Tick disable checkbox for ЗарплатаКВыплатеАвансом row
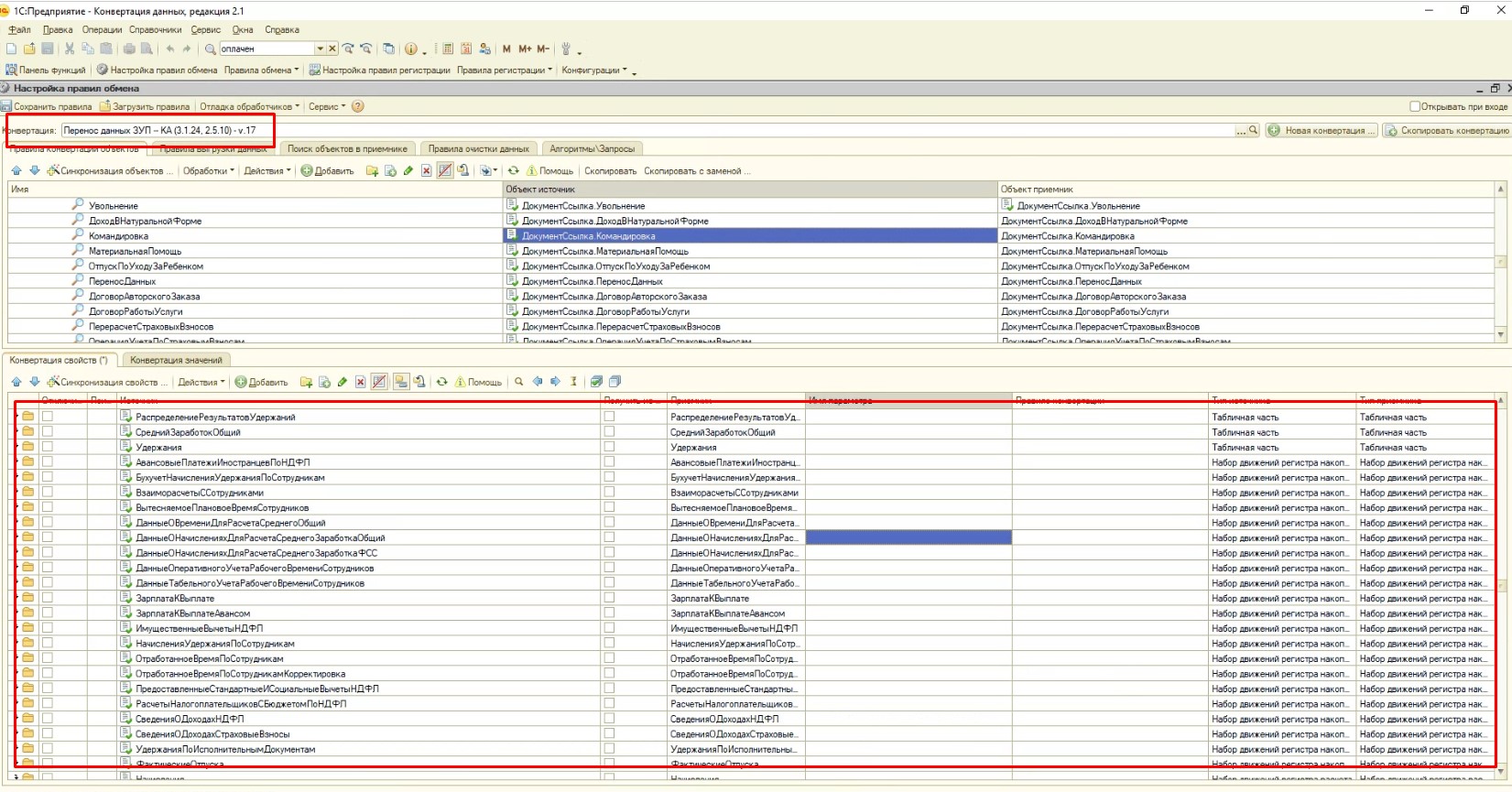This screenshot has width=1512, height=792. click(x=47, y=613)
